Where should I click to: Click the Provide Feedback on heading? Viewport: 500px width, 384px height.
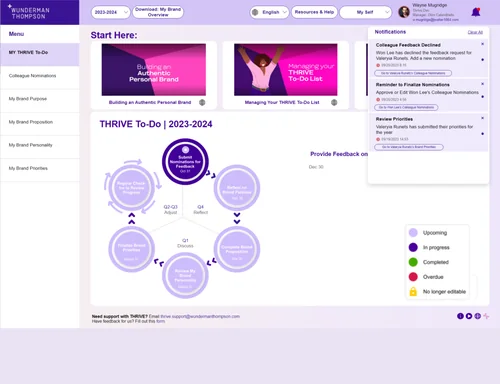339,154
